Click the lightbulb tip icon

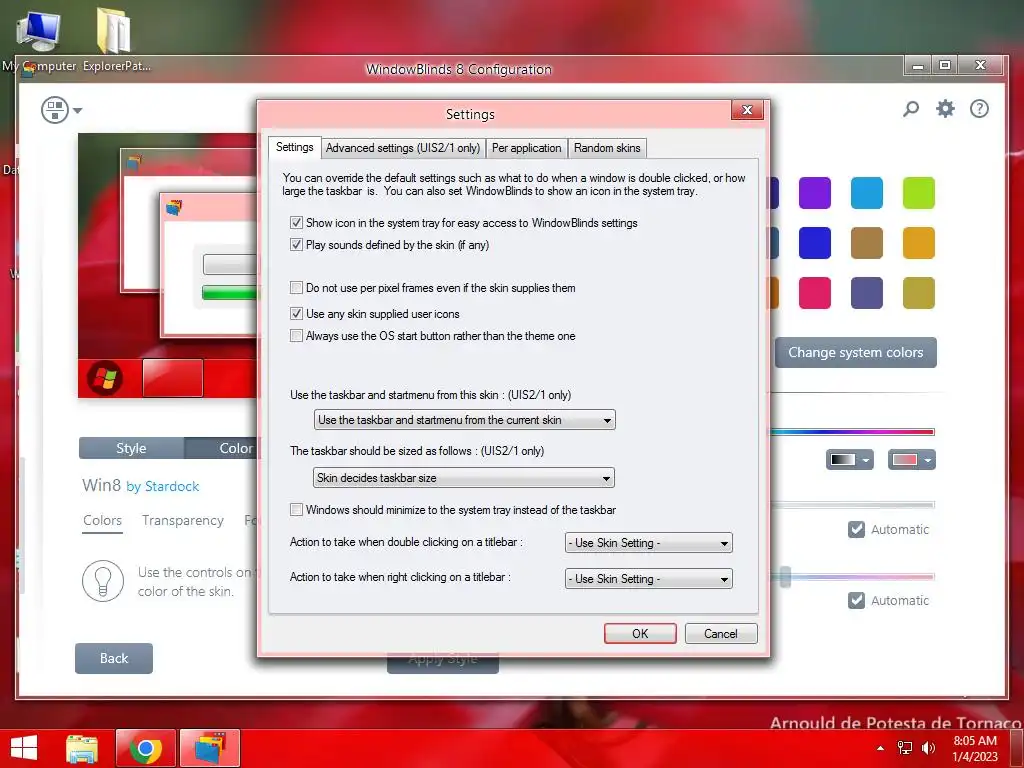(x=103, y=581)
